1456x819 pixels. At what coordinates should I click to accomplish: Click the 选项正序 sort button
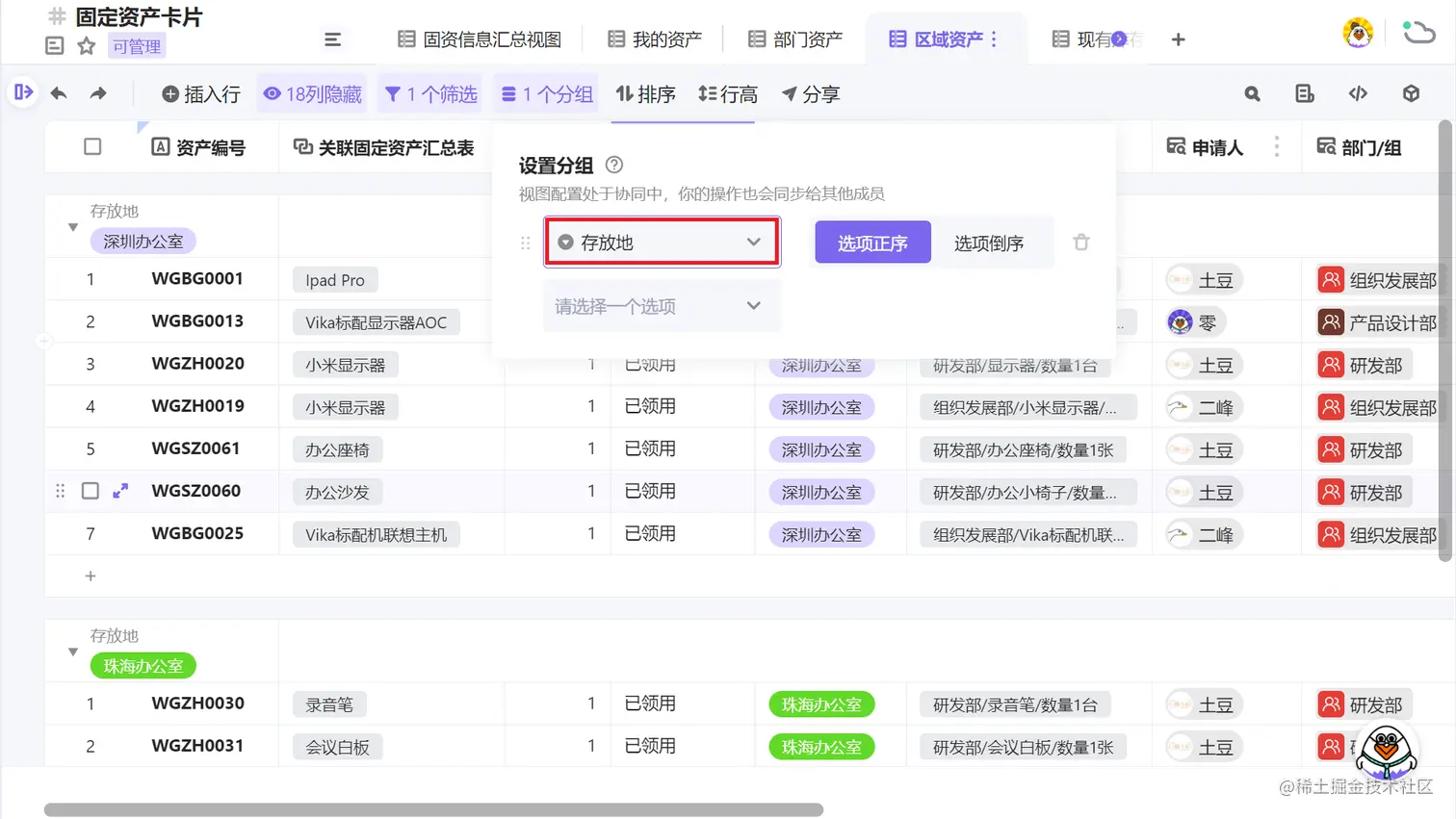click(x=871, y=242)
